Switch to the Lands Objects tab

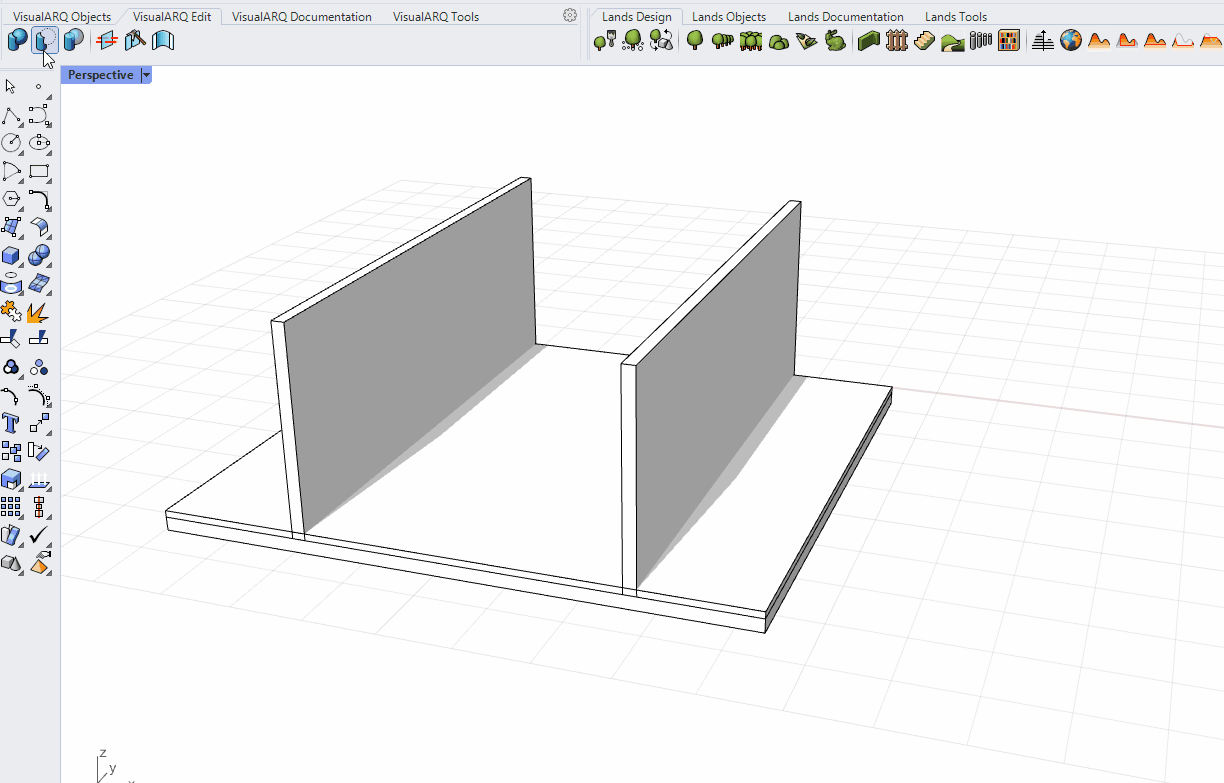click(x=729, y=17)
